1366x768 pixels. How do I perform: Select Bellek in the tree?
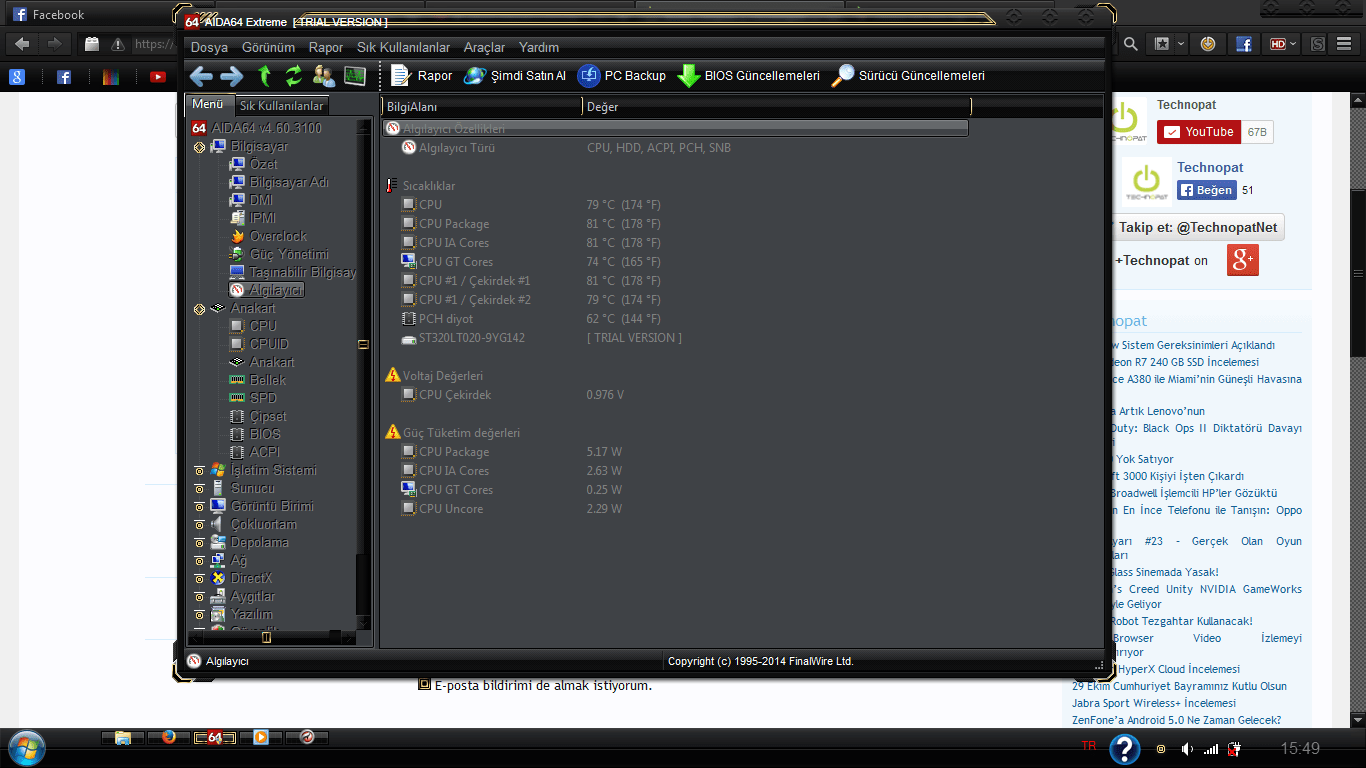click(268, 380)
